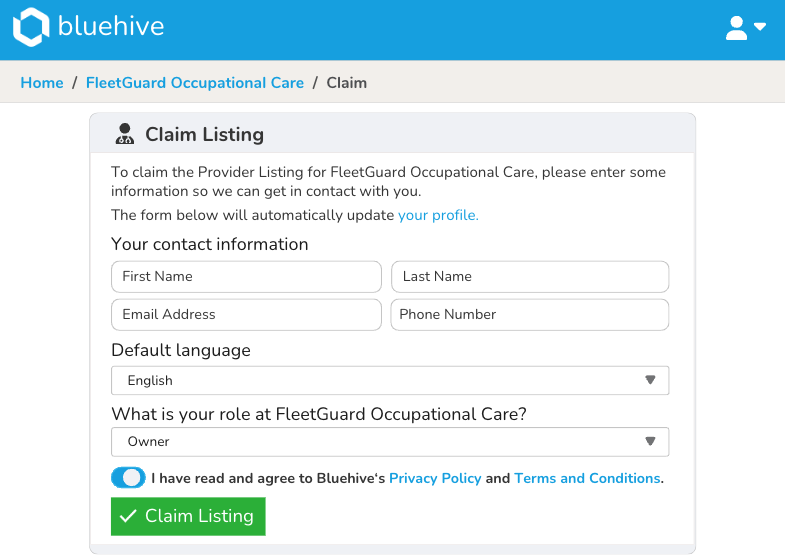Open the Privacy Policy link
The width and height of the screenshot is (785, 560).
point(435,478)
